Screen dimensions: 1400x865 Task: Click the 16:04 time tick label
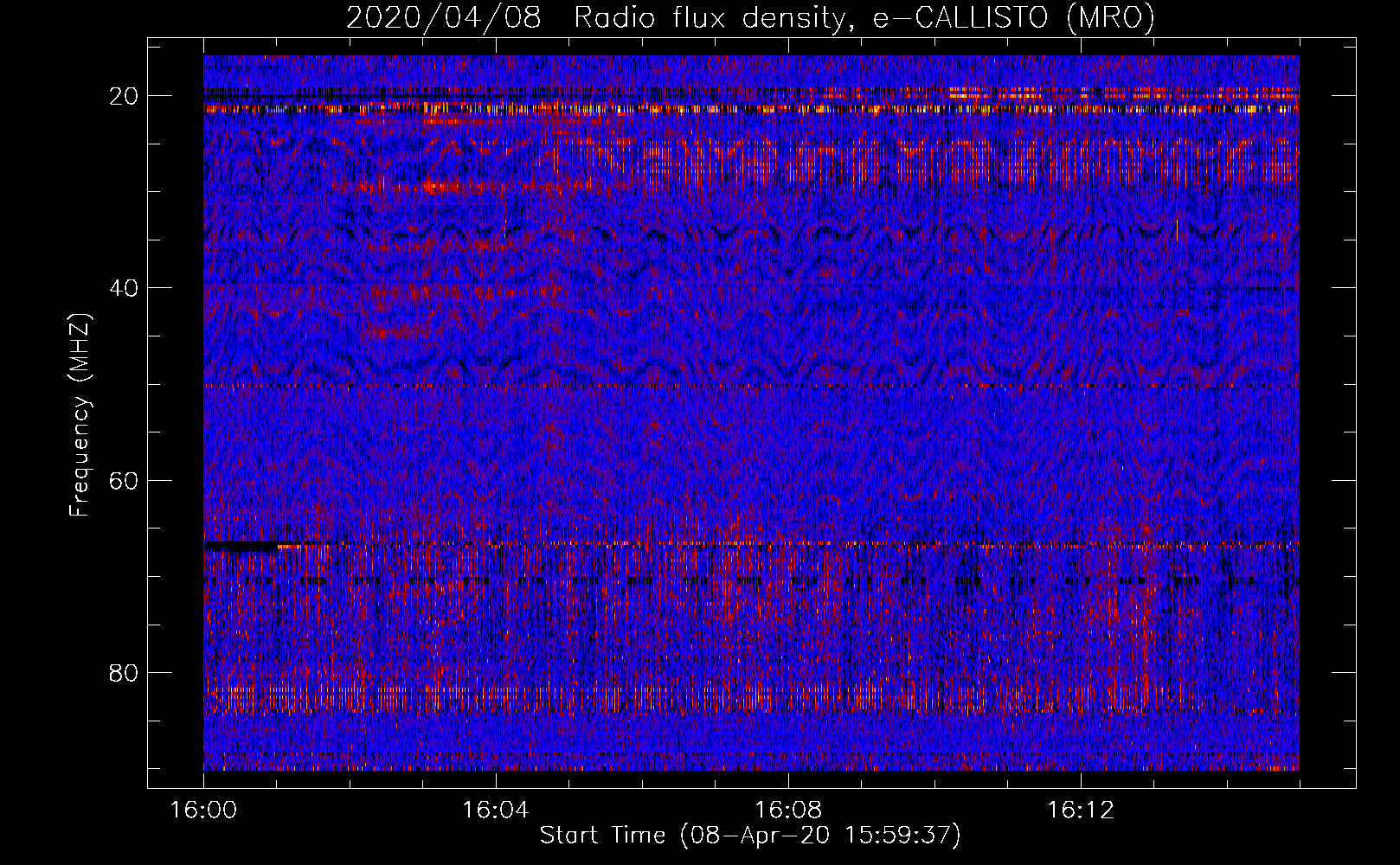[496, 811]
